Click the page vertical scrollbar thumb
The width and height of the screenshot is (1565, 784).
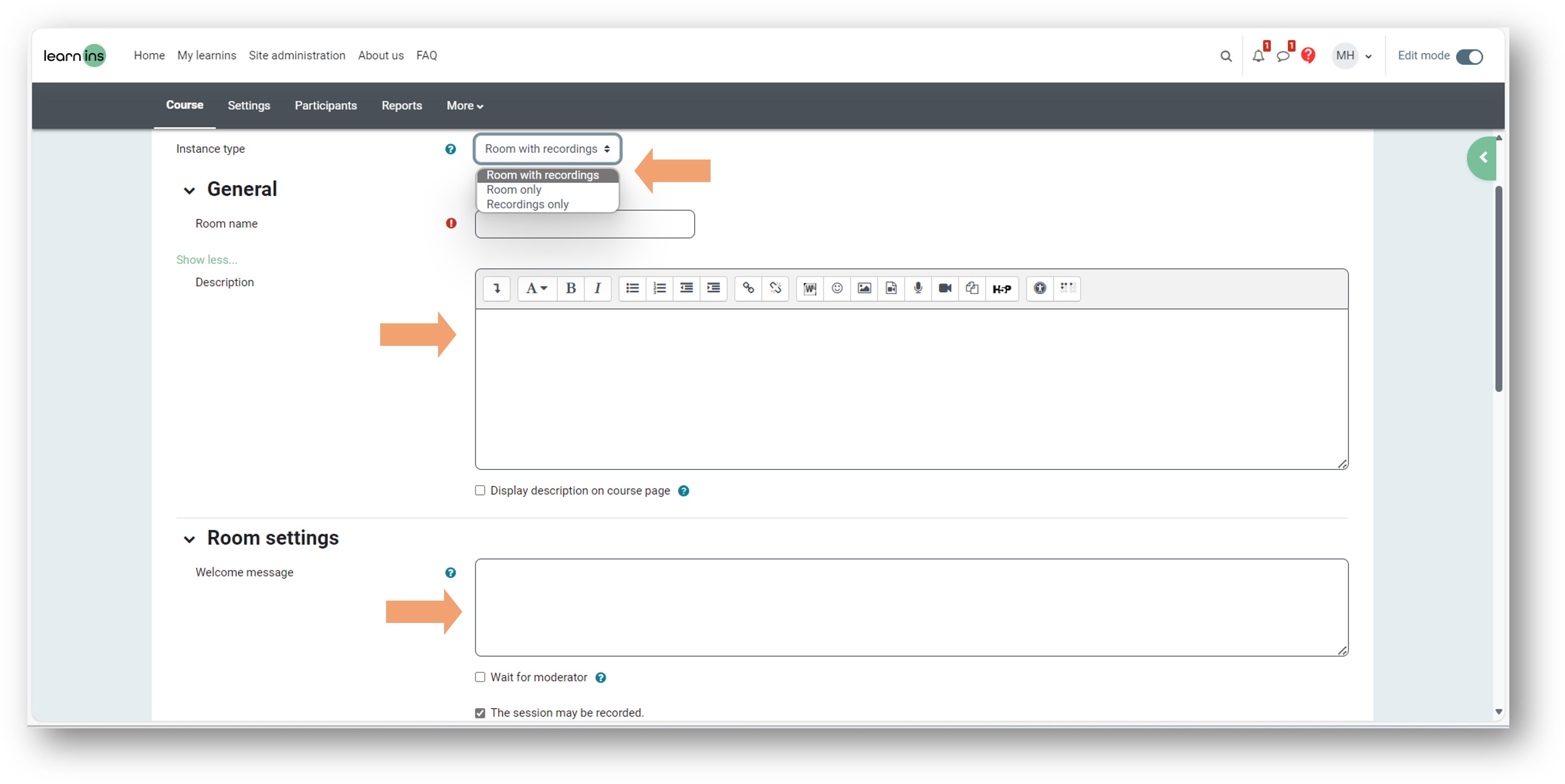point(1498,288)
